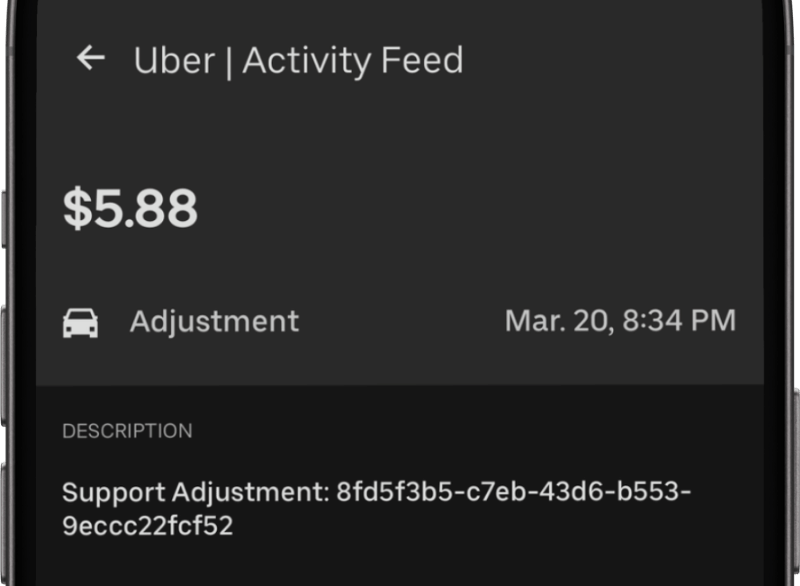The height and width of the screenshot is (586, 800).
Task: Select the DESCRIPTION section header
Action: (125, 430)
